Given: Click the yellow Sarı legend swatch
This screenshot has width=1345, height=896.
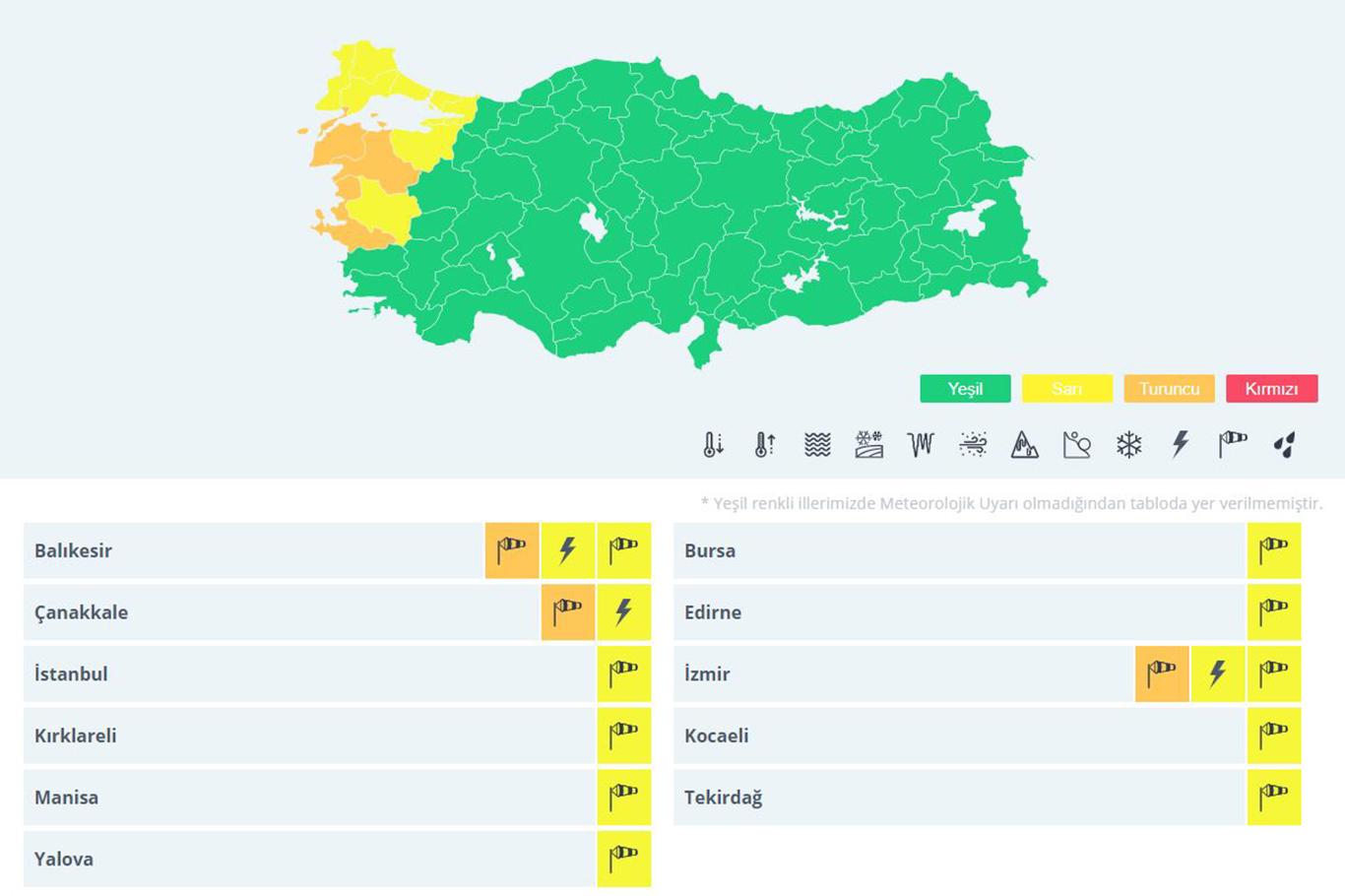Looking at the screenshot, I should (1067, 389).
